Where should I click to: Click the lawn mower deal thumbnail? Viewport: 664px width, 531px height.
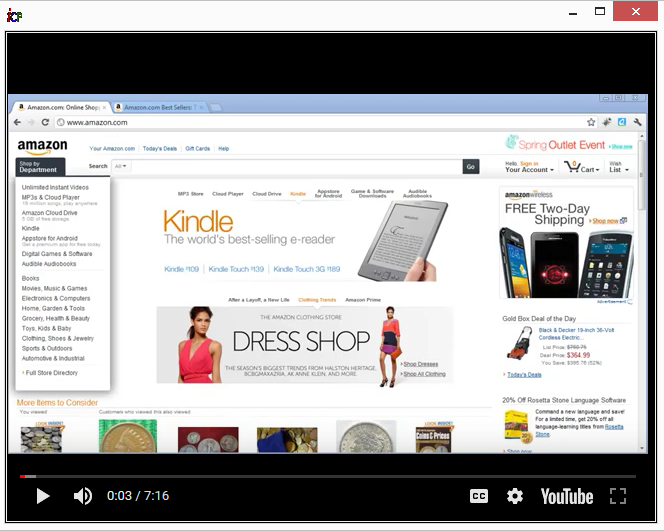520,343
